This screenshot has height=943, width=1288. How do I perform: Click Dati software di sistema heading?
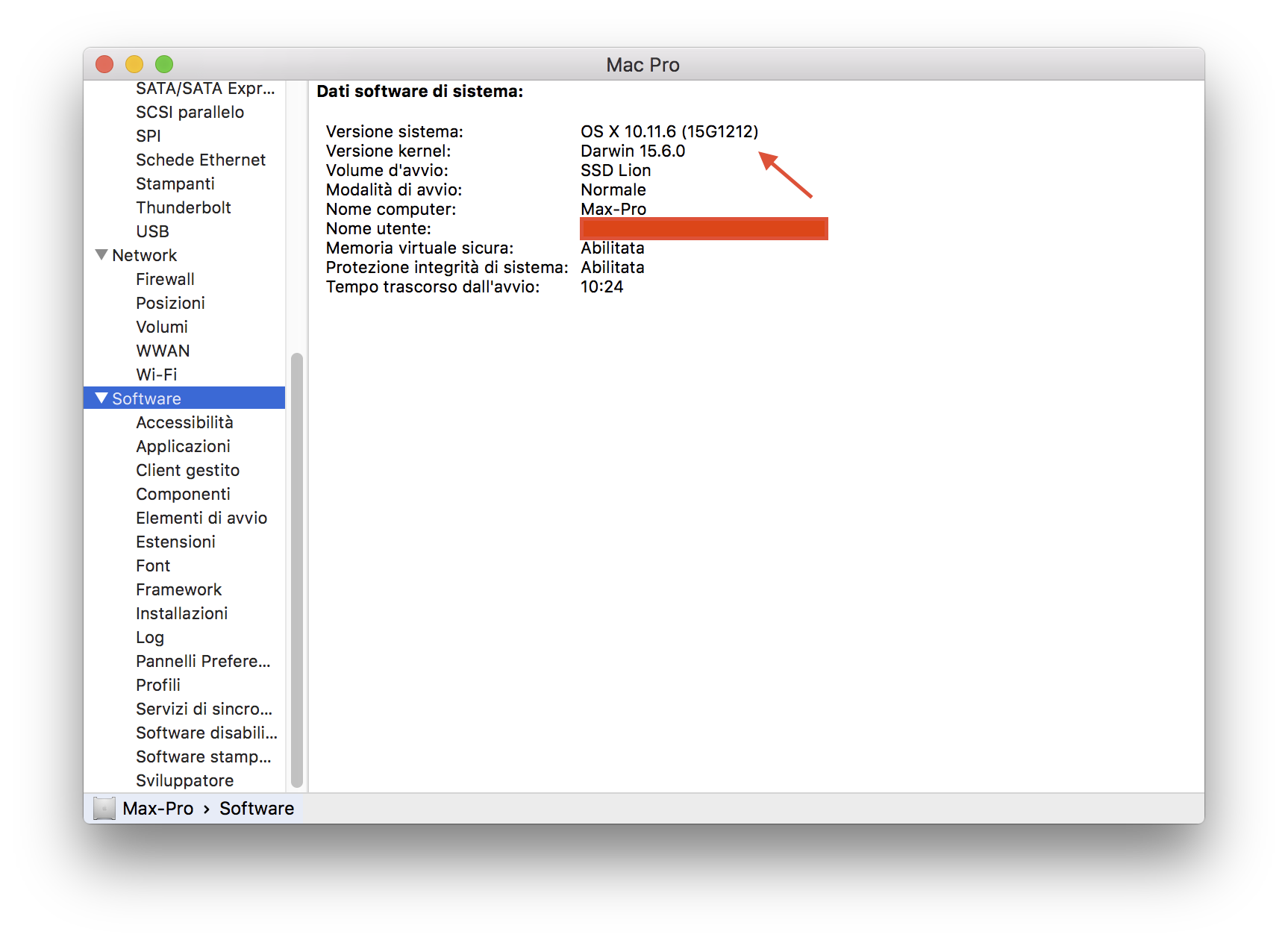coord(420,91)
